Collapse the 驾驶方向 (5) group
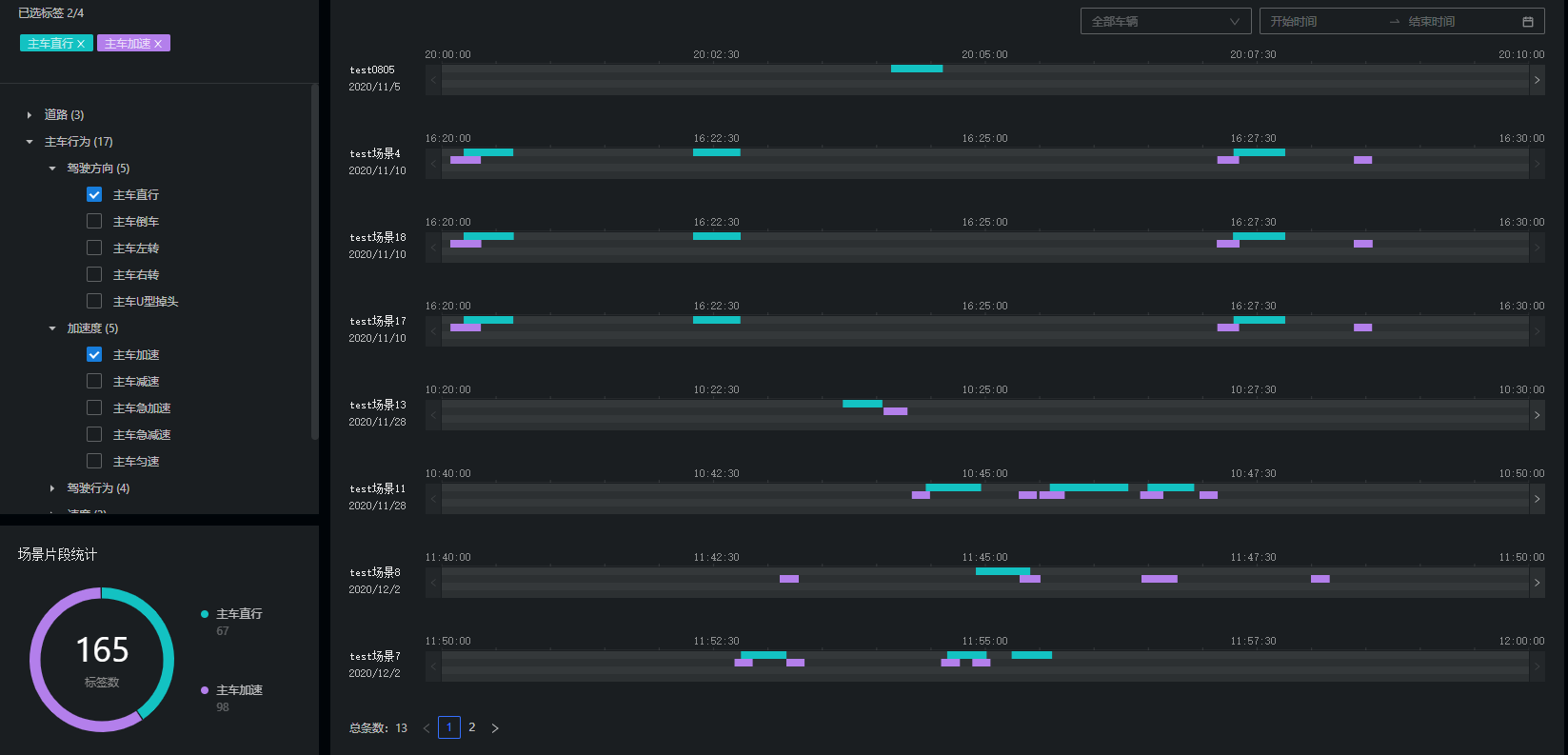 coord(52,169)
